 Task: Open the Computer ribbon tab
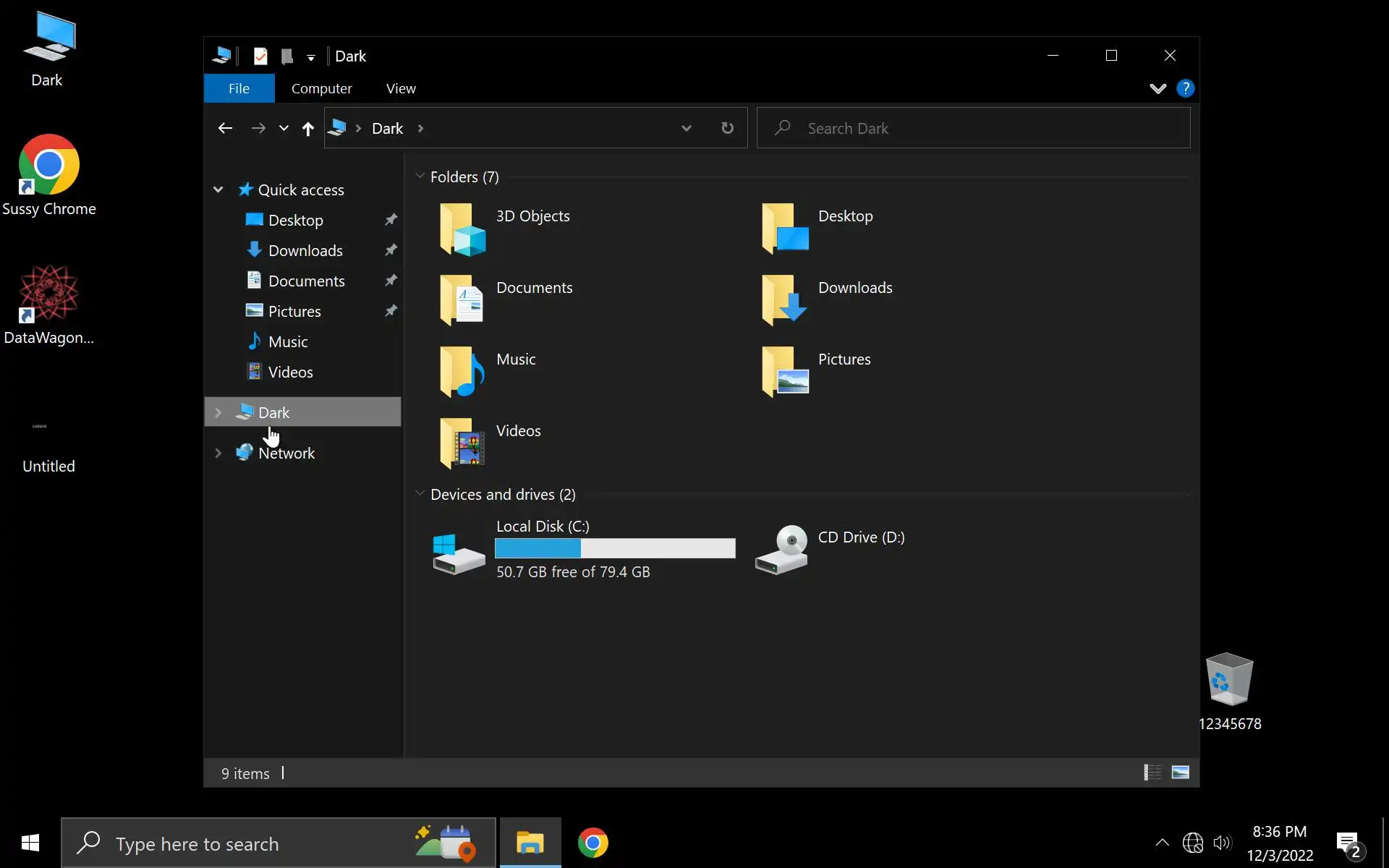(321, 88)
